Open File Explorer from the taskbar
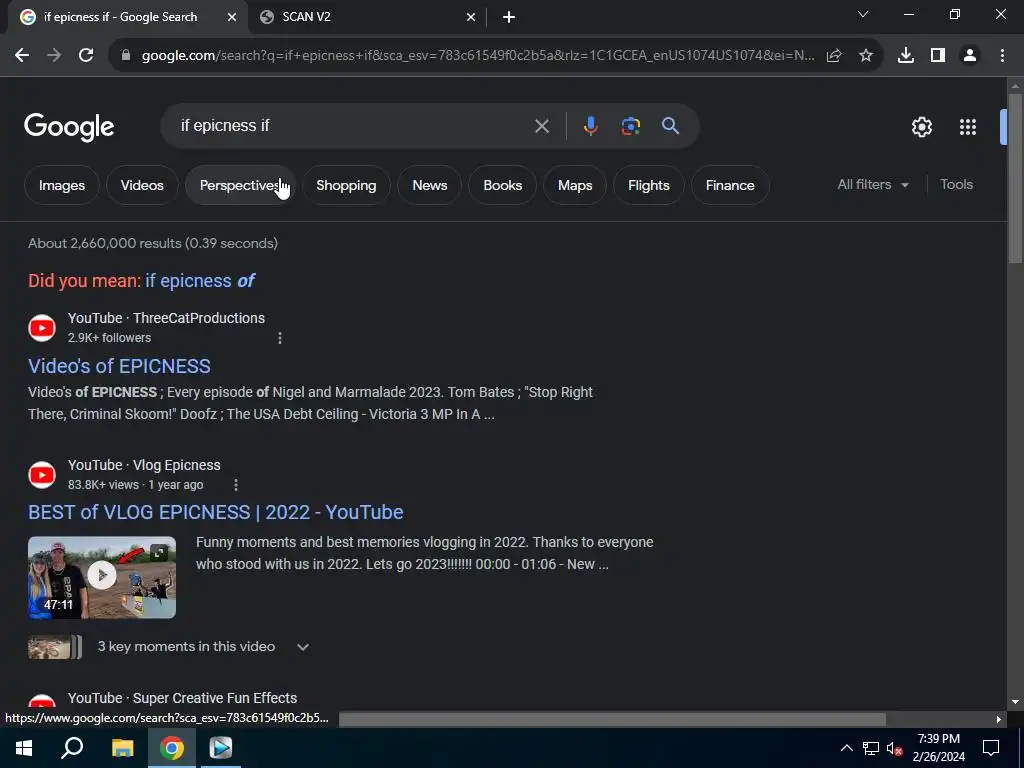The width and height of the screenshot is (1024, 768). coord(122,748)
